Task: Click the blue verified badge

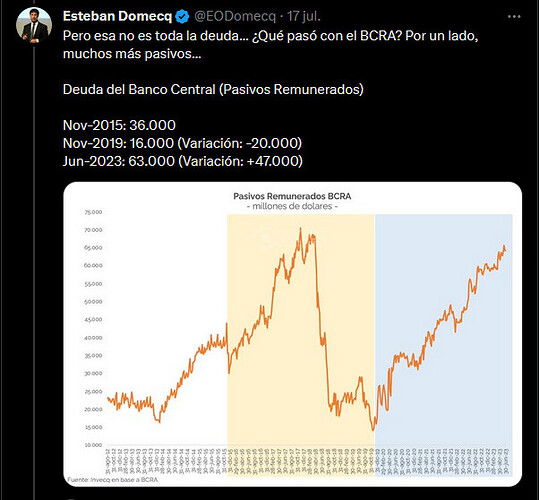Action: click(x=182, y=16)
